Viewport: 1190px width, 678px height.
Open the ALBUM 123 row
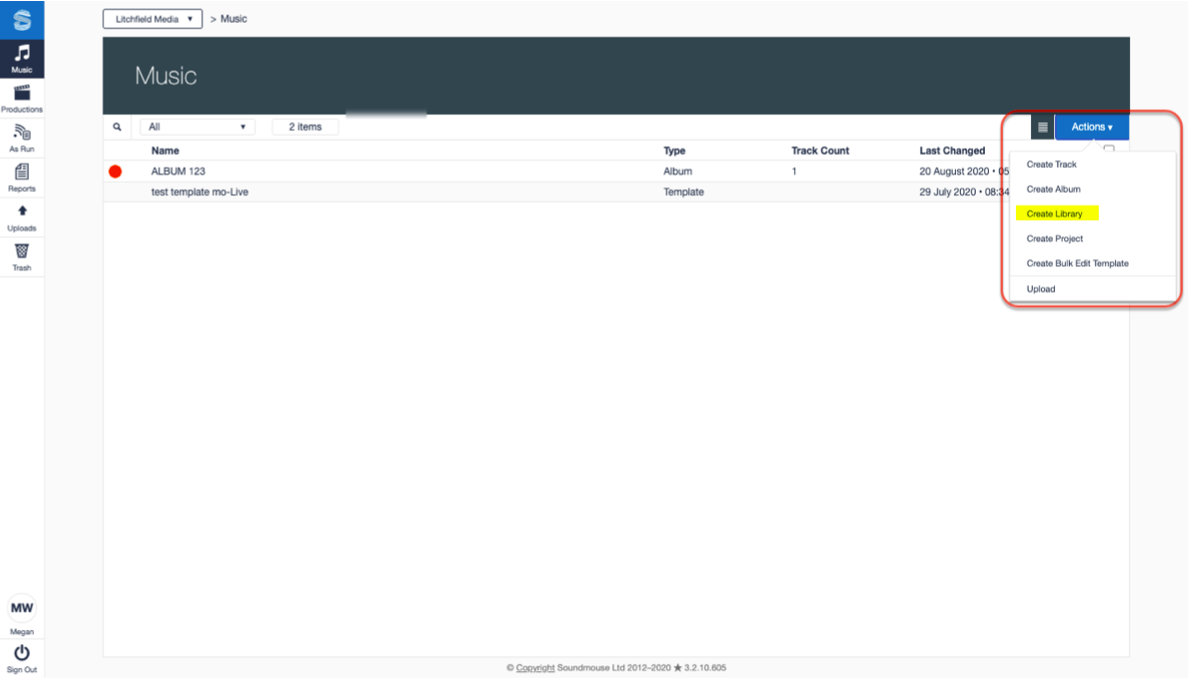[x=178, y=172]
